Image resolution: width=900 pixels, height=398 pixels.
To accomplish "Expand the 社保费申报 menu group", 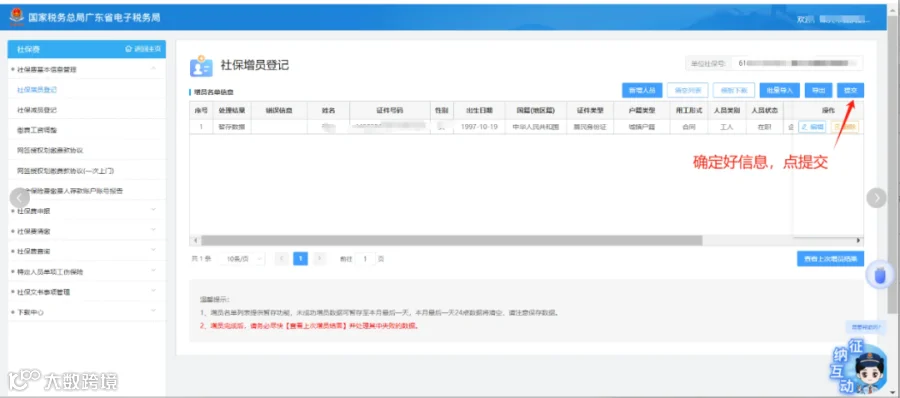I will tap(153, 210).
